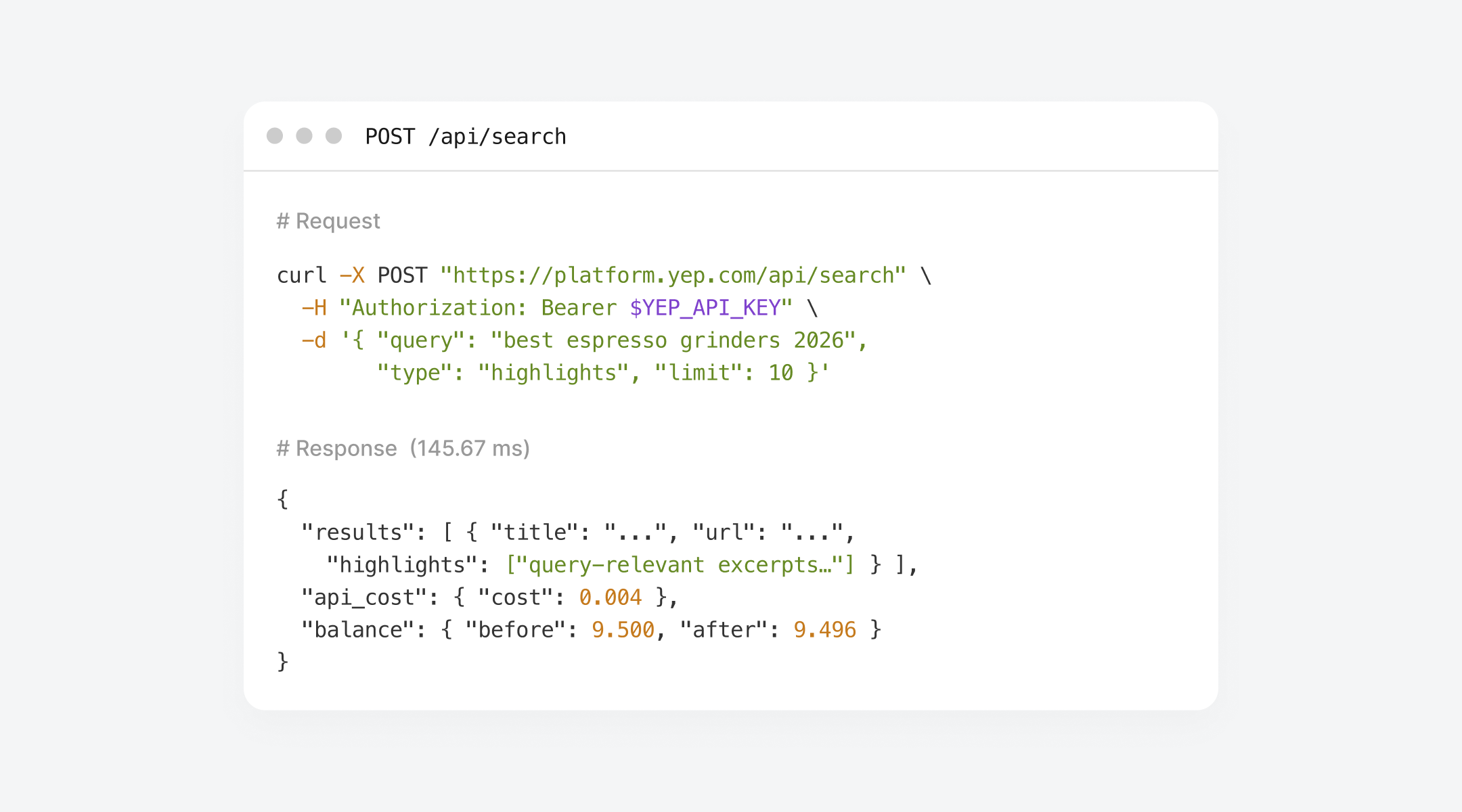
Task: Click the platform.yep.com search URL string
Action: [673, 275]
